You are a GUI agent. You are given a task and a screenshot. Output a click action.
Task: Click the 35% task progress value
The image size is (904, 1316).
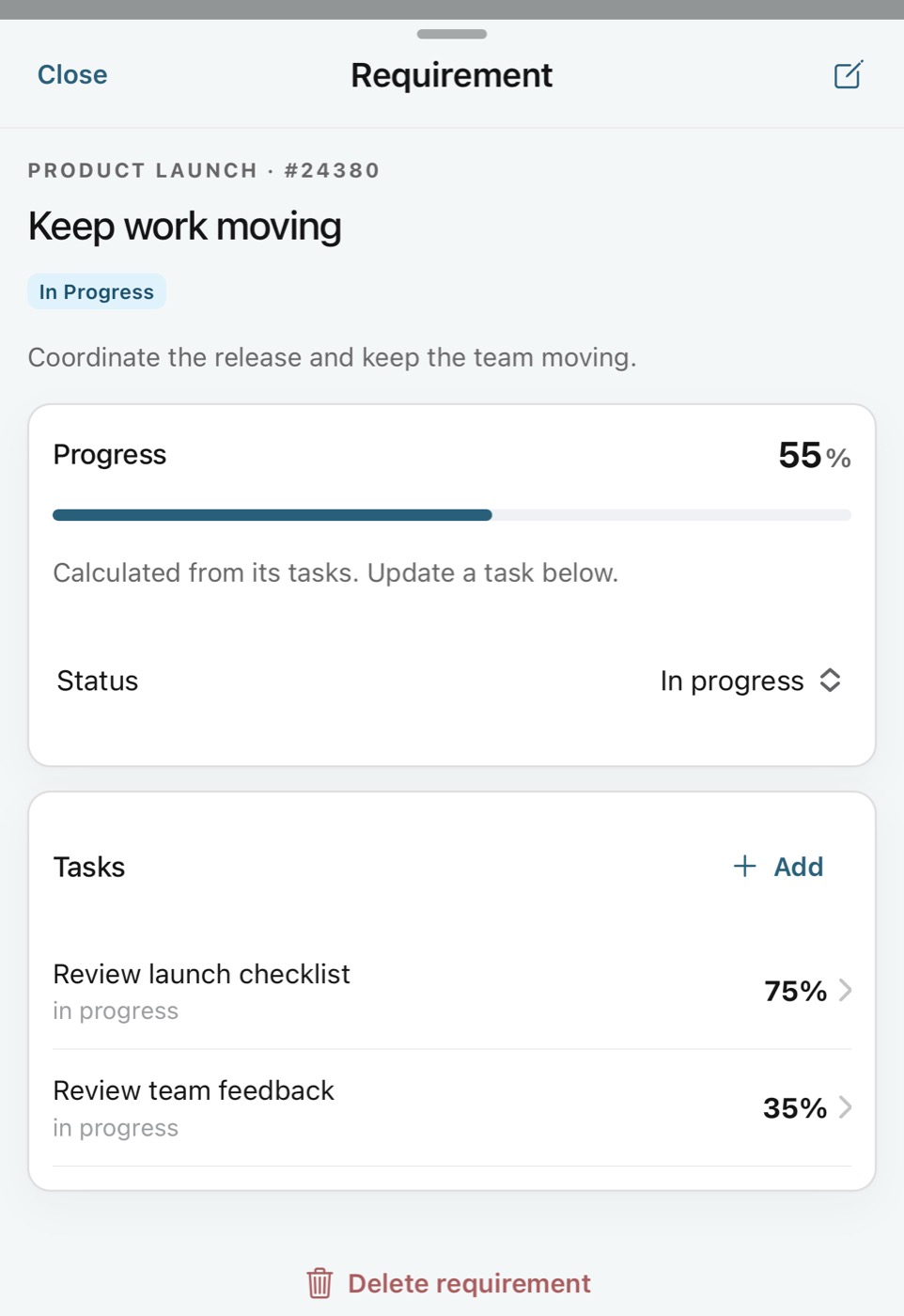point(795,1108)
